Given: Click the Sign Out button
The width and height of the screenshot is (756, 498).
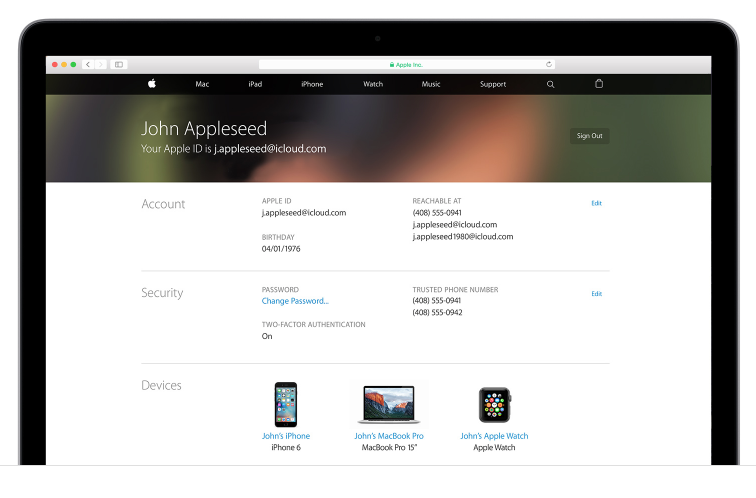Looking at the screenshot, I should [589, 136].
